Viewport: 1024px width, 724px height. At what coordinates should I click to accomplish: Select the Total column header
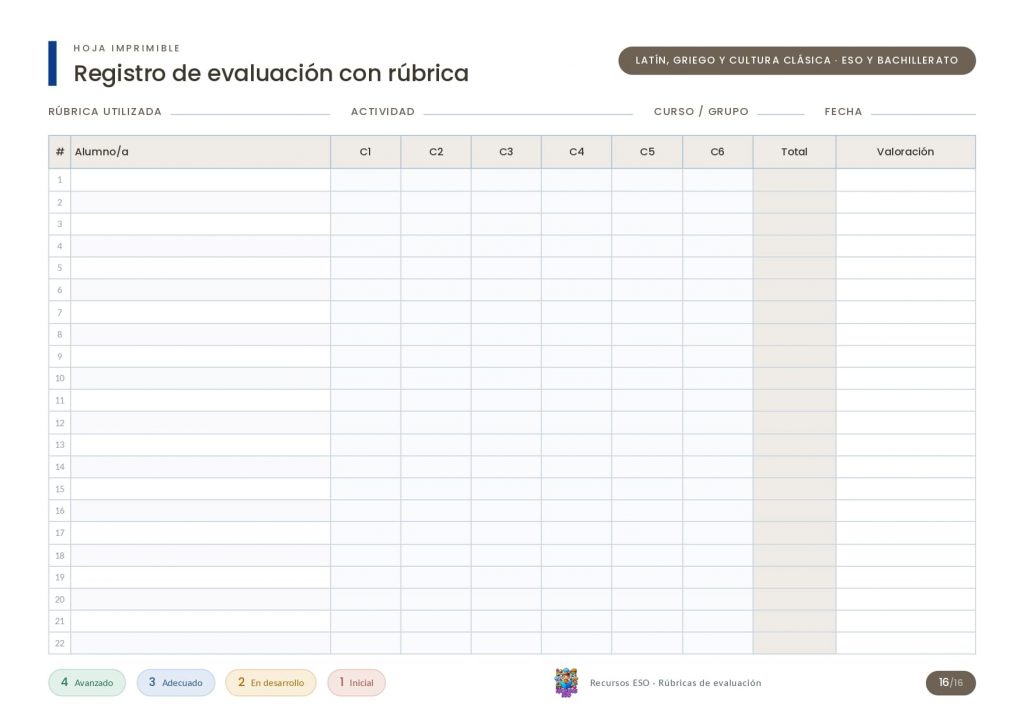(x=794, y=152)
